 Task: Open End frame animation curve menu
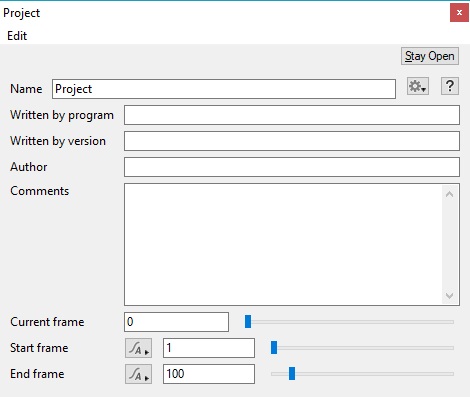coord(138,374)
